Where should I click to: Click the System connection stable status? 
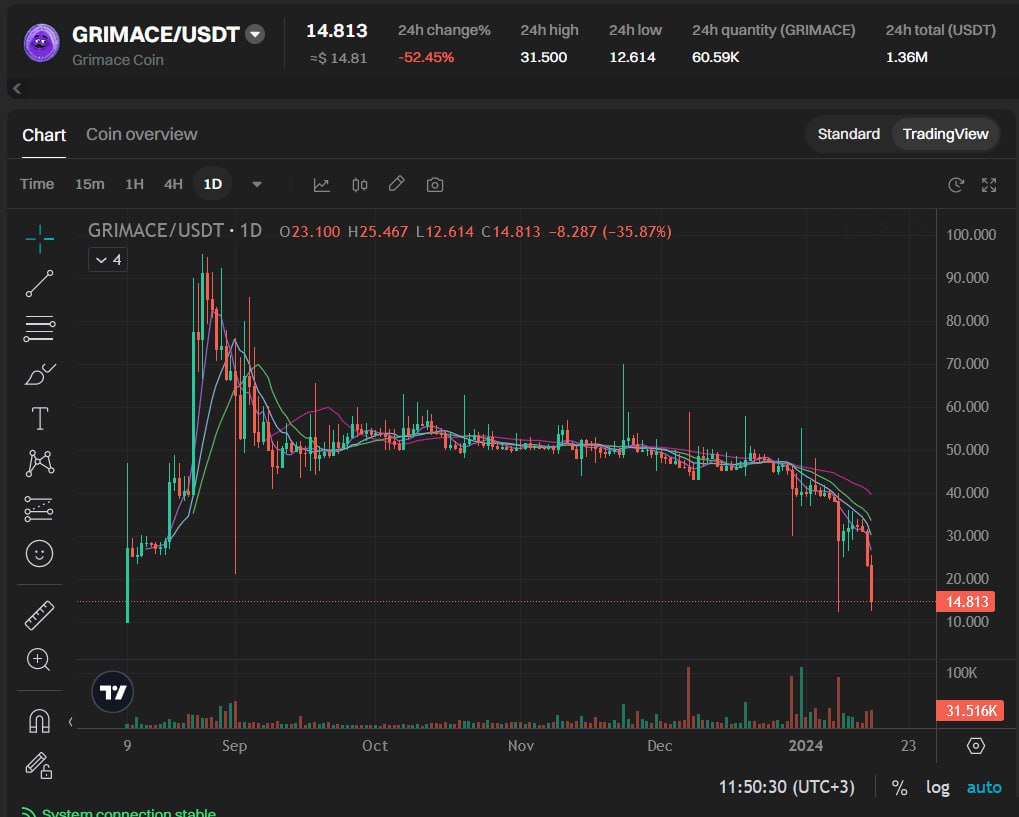pos(129,812)
